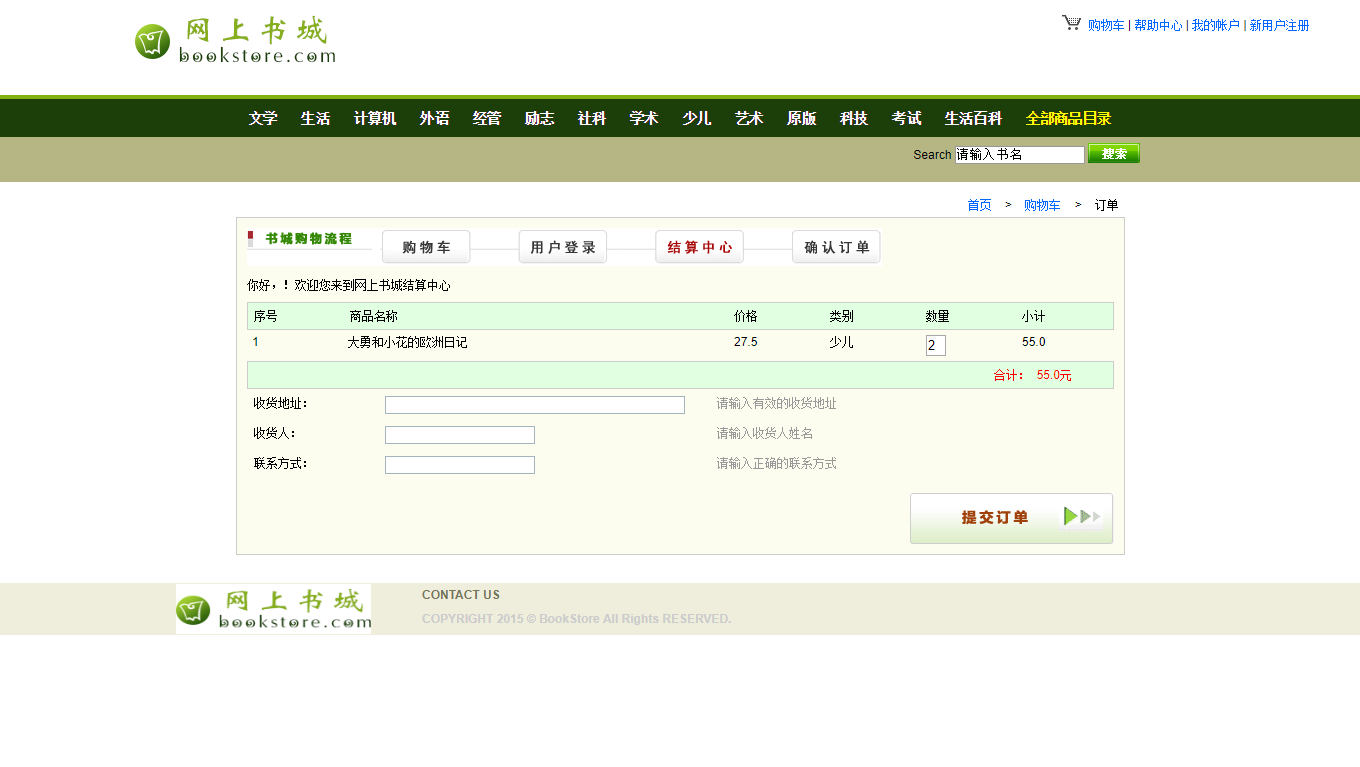Image resolution: width=1360 pixels, height=767 pixels.
Task: Select the 外语 category
Action: point(434,118)
